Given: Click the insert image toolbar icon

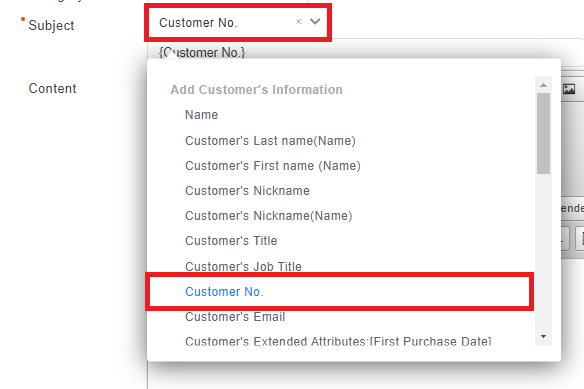Looking at the screenshot, I should pos(569,89).
